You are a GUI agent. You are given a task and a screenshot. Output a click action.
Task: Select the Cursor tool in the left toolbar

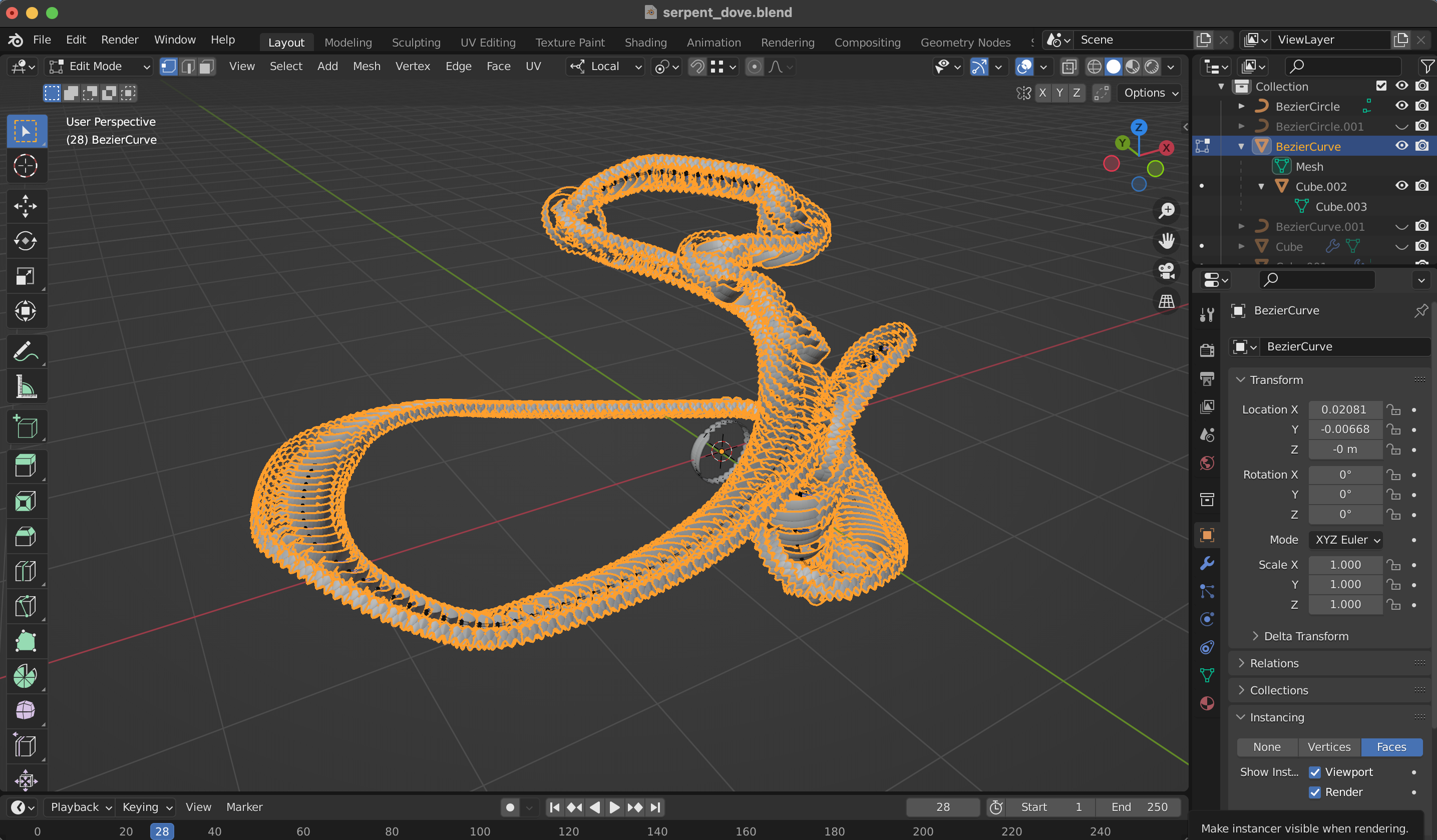[x=26, y=166]
